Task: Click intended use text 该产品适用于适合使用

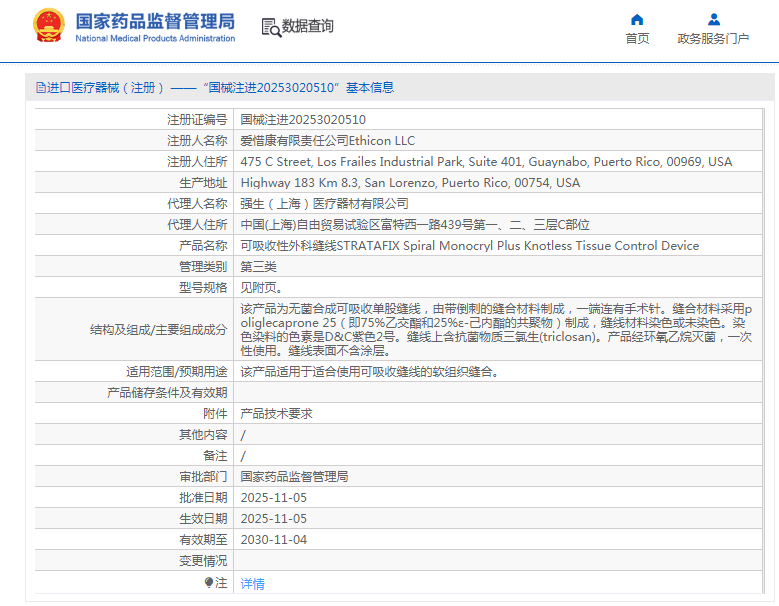Action: click(370, 372)
